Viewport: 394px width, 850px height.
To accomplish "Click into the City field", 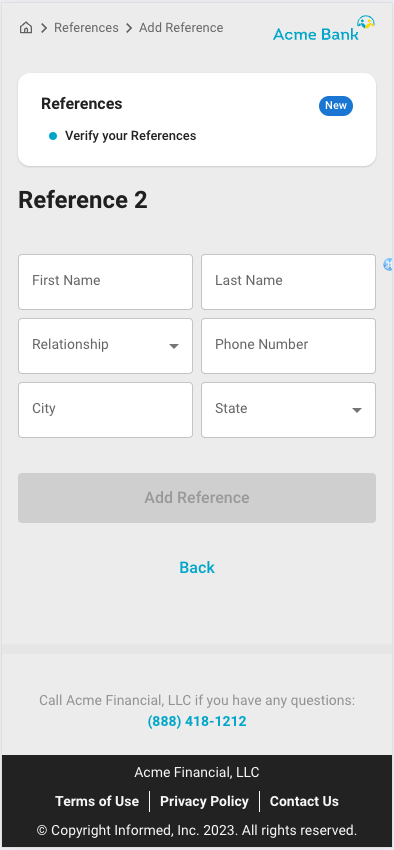I will pos(105,410).
